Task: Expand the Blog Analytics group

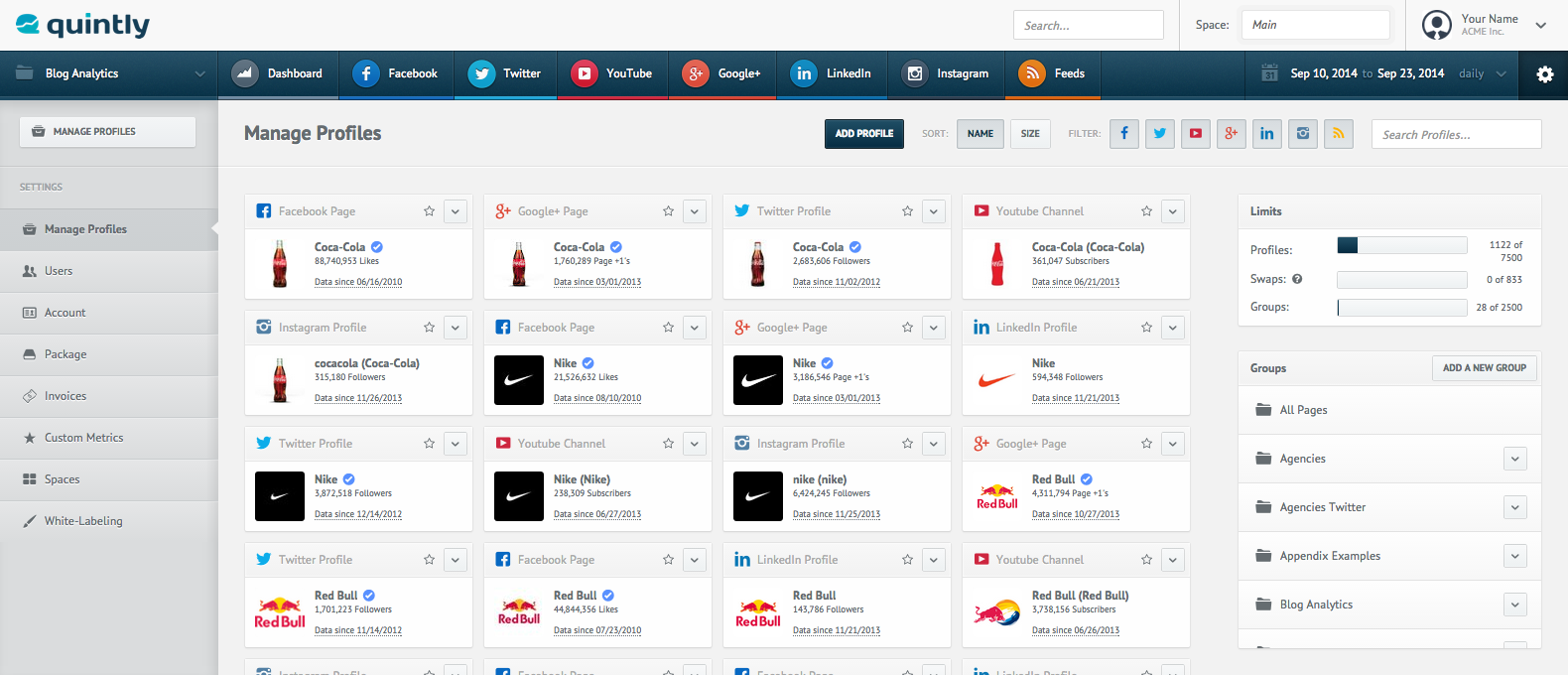Action: 1515,605
